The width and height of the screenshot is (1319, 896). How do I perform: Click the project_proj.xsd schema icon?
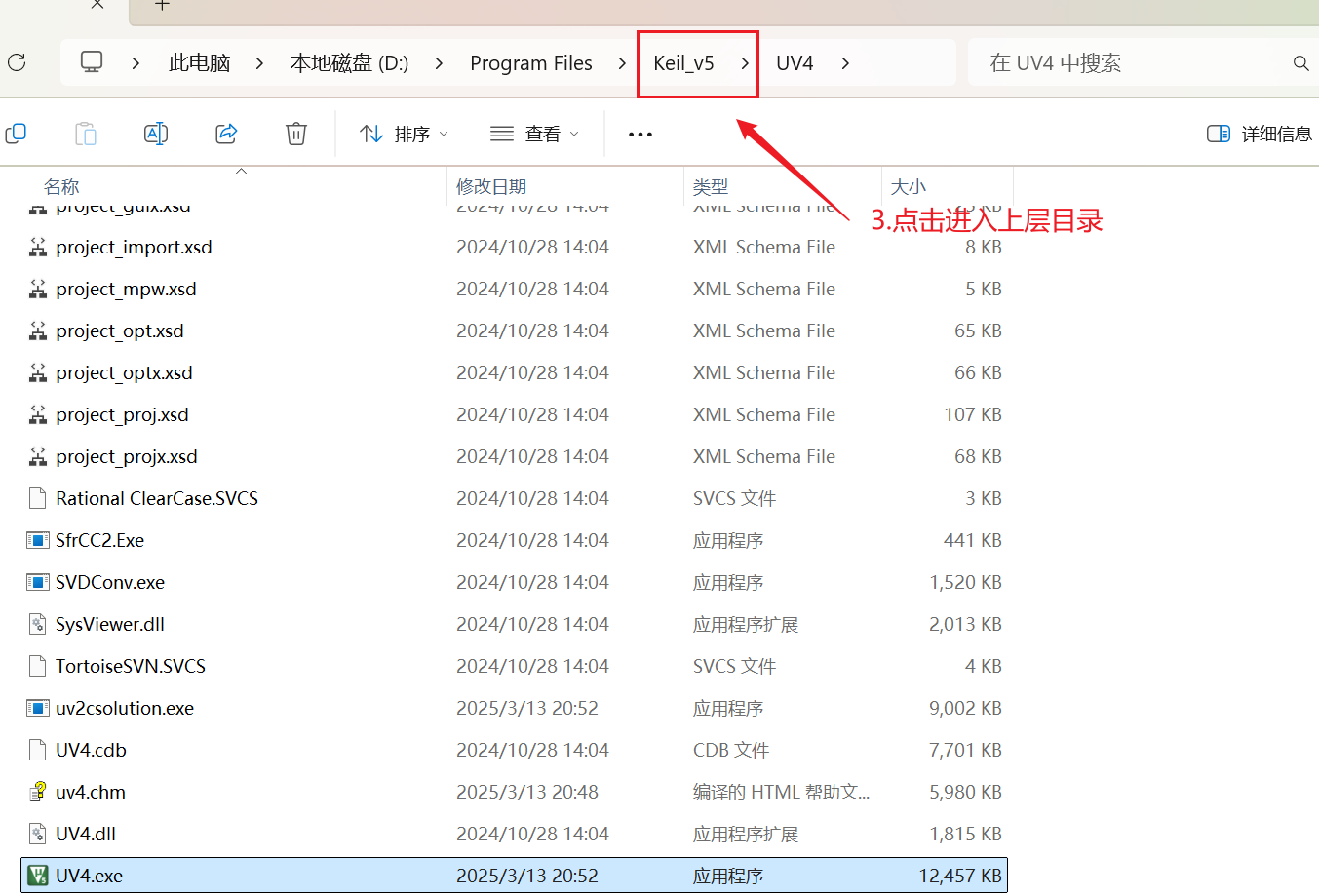click(38, 415)
